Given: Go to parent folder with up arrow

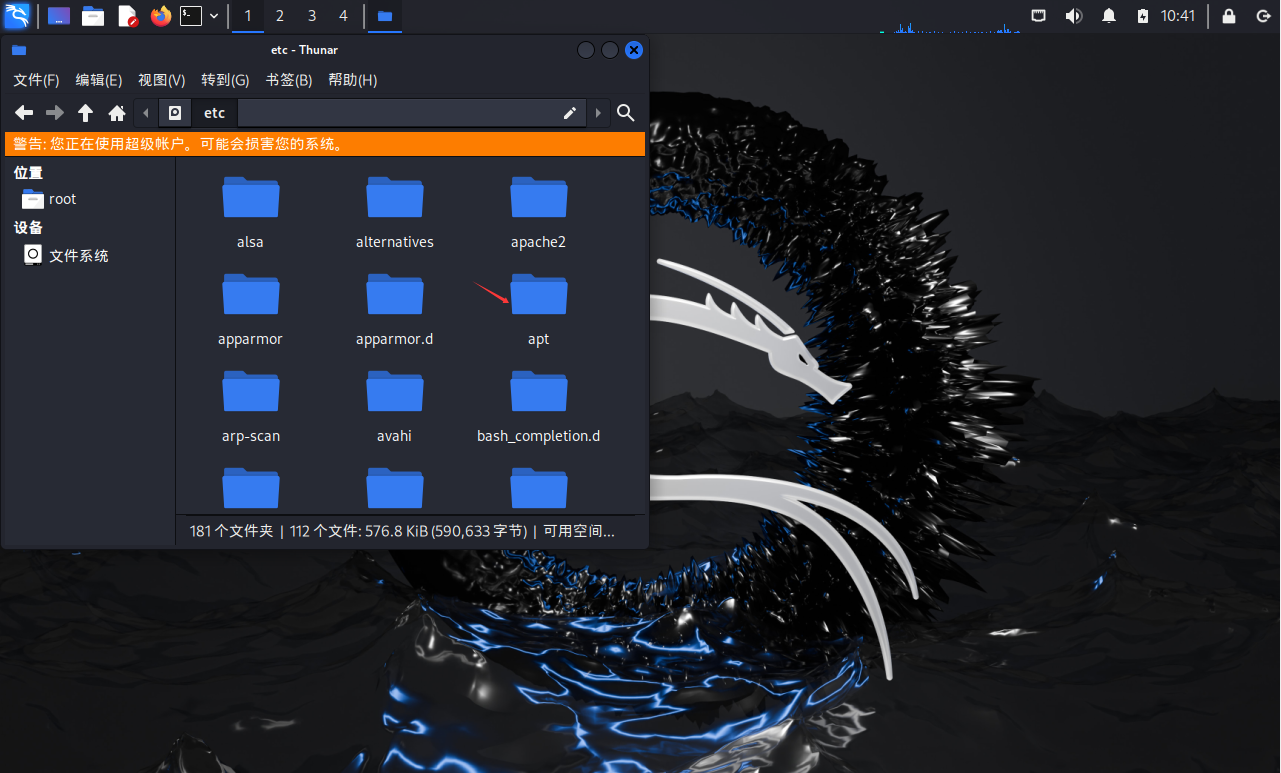Looking at the screenshot, I should click(86, 113).
